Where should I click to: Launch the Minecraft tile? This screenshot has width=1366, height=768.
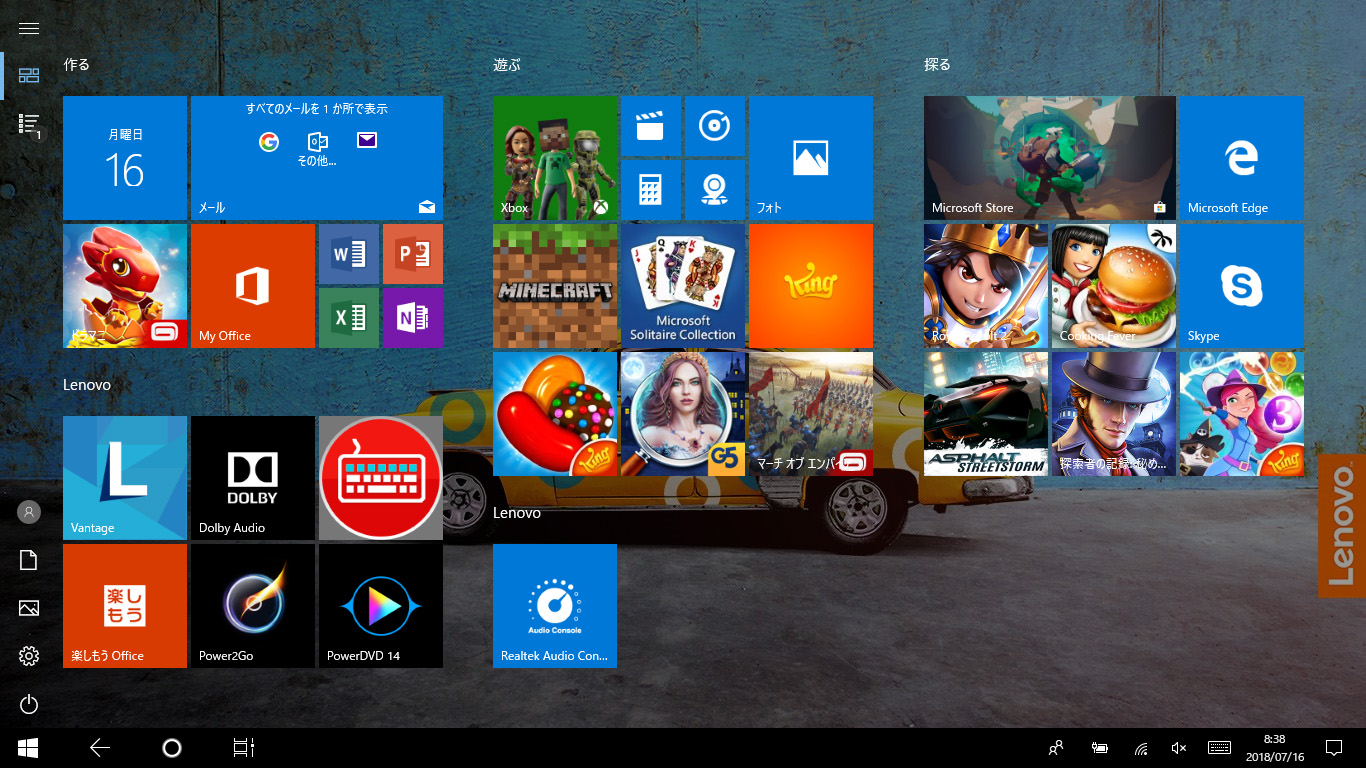(555, 286)
